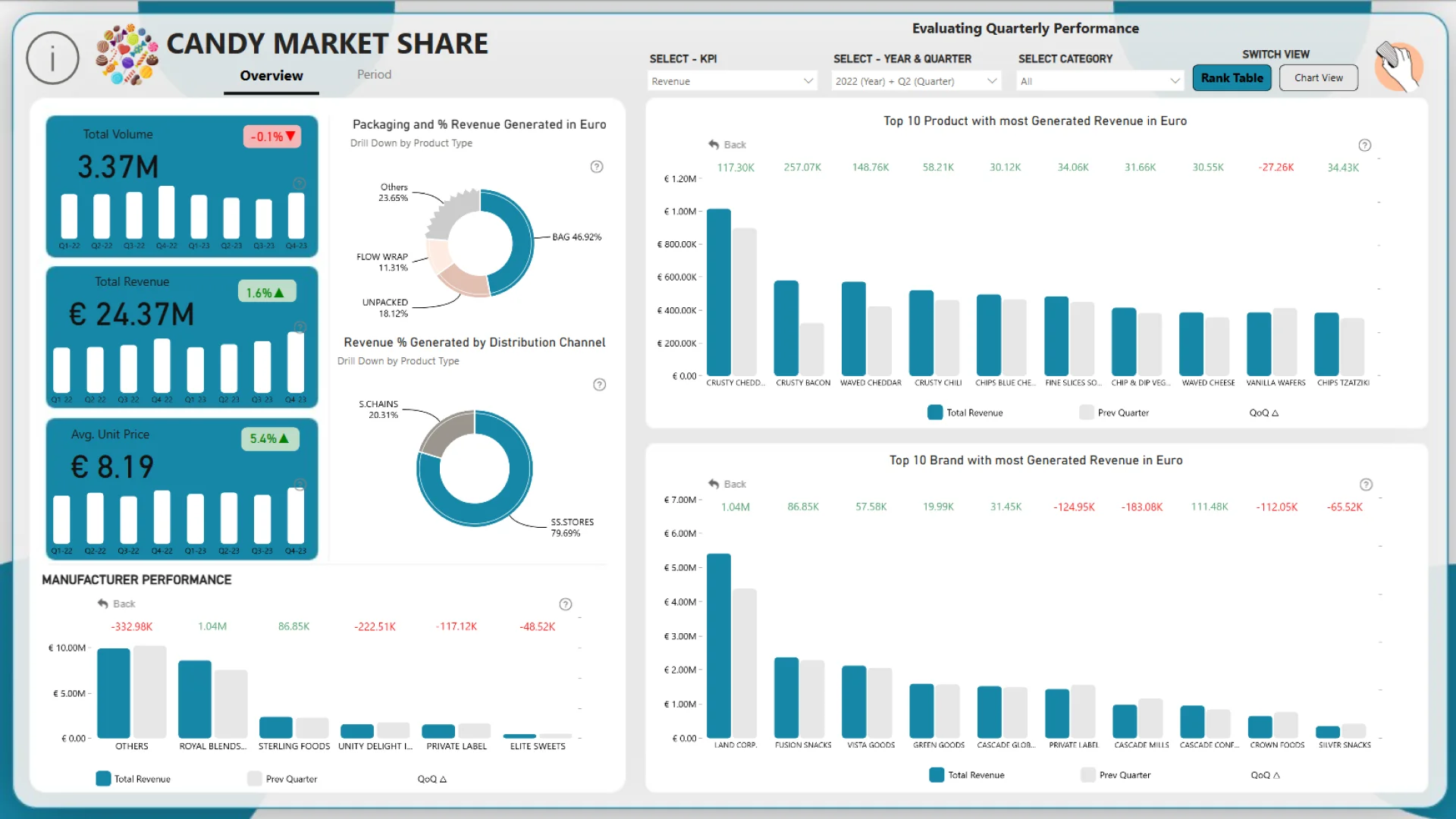Select the UNPACKED 18.12% donut segment
Screen dimensions: 1456x819
pos(464,281)
